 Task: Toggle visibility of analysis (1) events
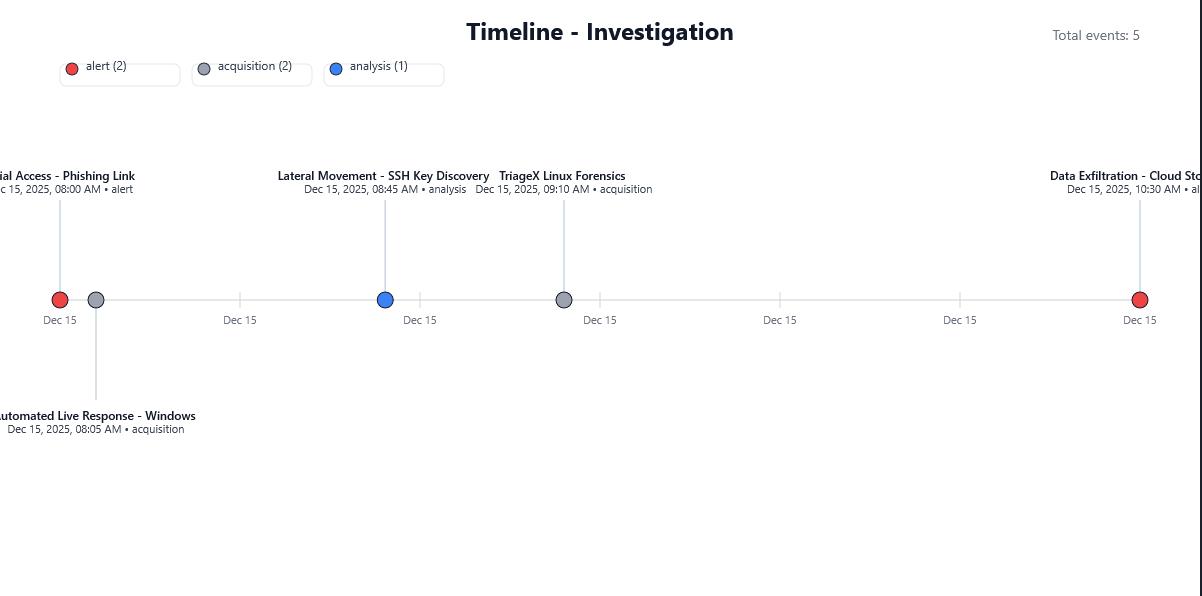pyautogui.click(x=384, y=73)
